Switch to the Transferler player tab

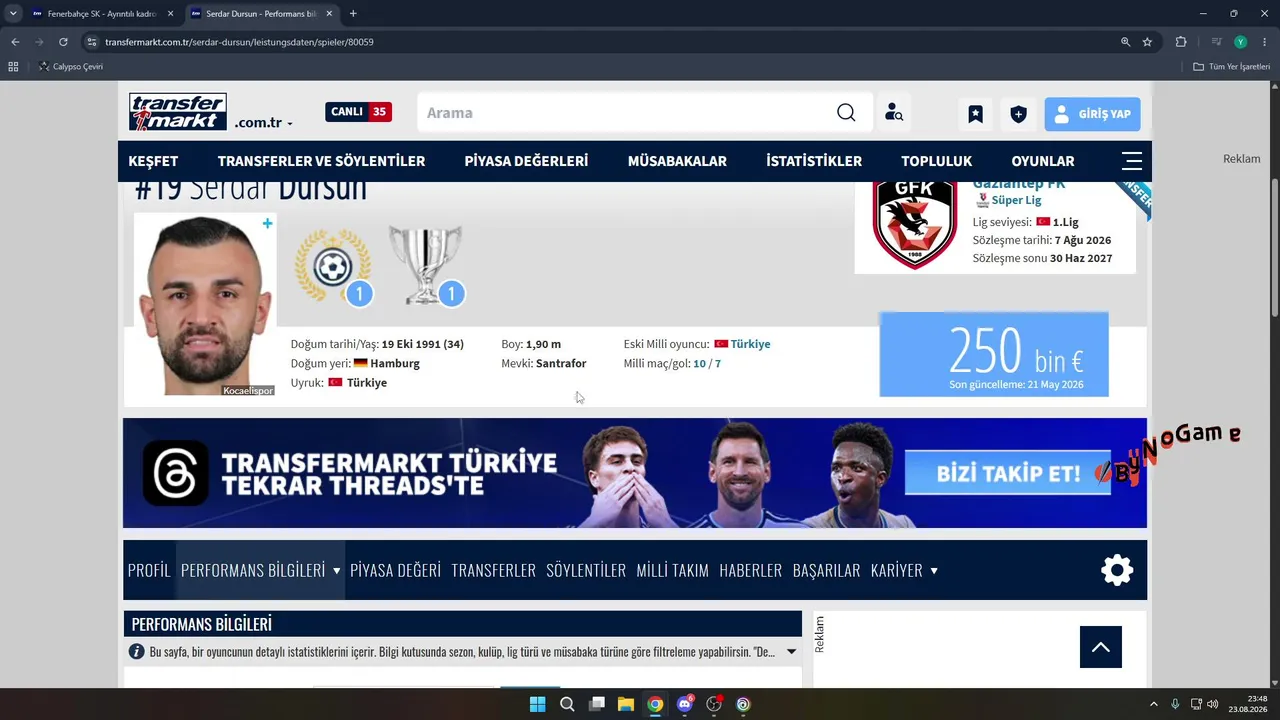coord(493,570)
